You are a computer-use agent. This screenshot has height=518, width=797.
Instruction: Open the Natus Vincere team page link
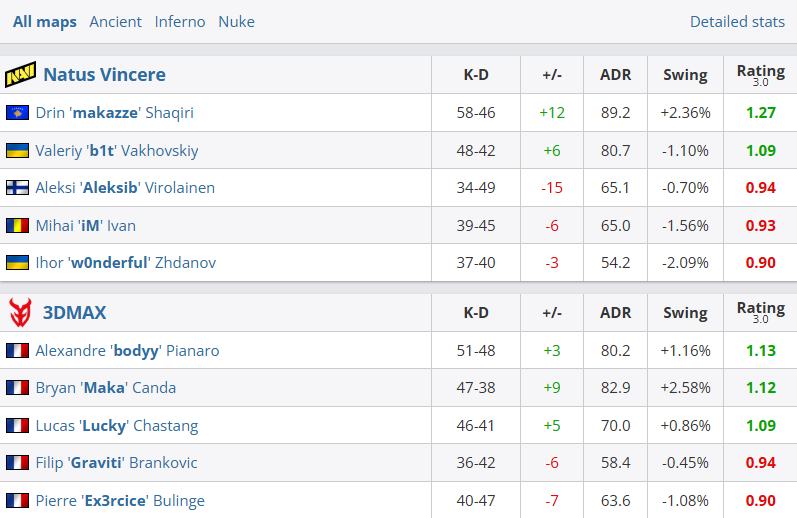[x=104, y=75]
